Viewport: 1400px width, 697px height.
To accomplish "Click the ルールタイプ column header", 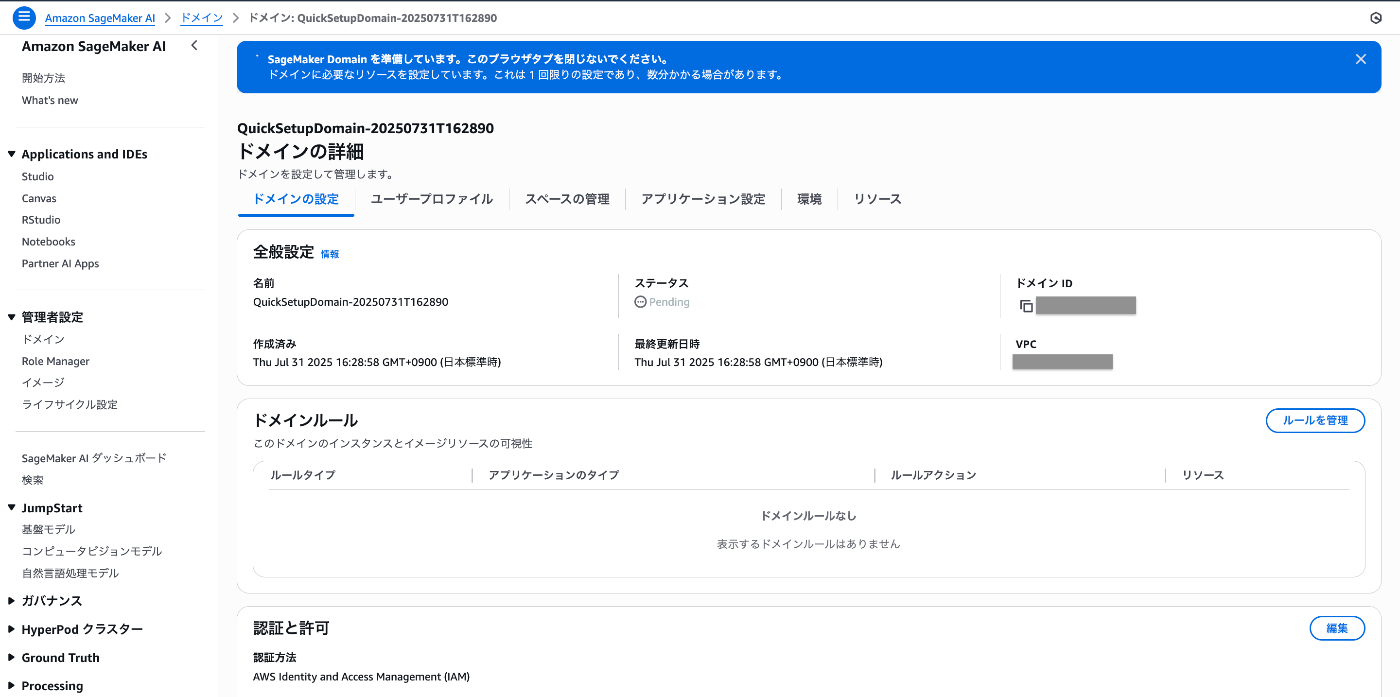I will (303, 475).
